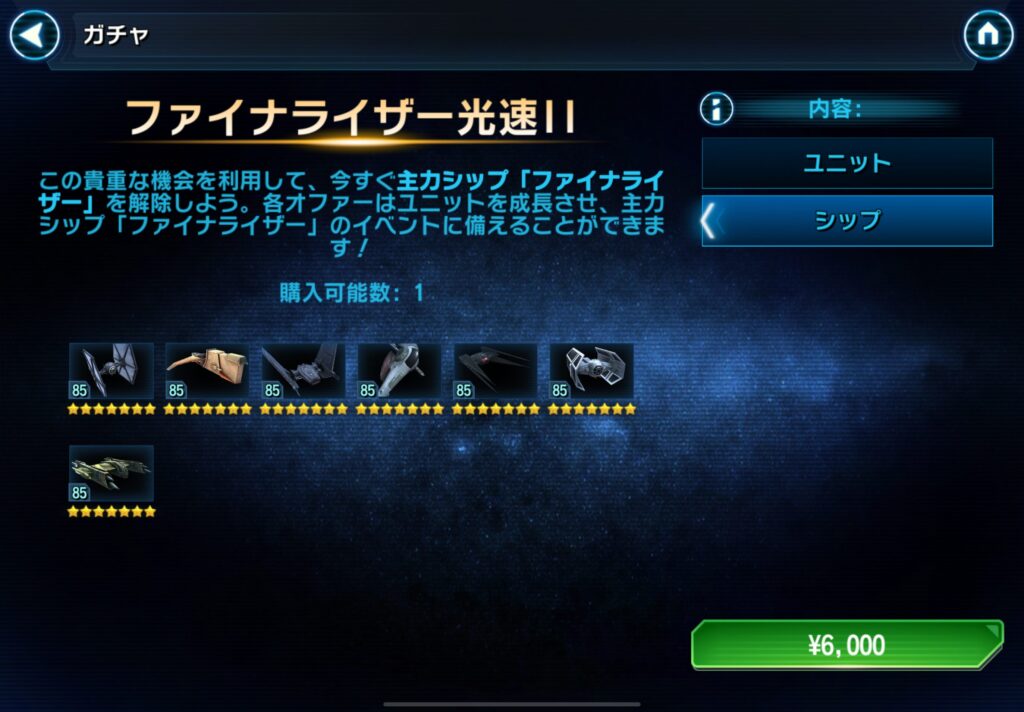The image size is (1024, 712).
Task: Click the pack description text
Action: pos(351,213)
